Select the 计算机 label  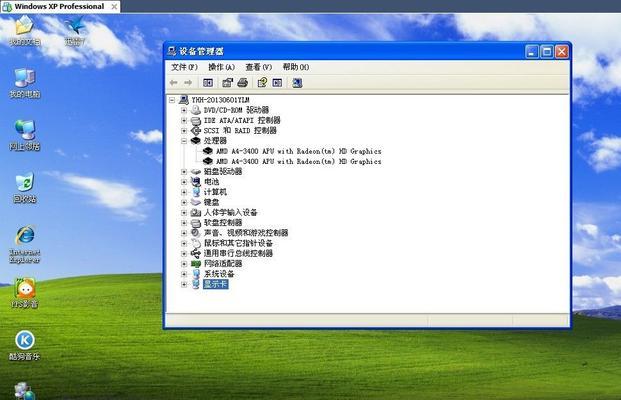tap(215, 192)
